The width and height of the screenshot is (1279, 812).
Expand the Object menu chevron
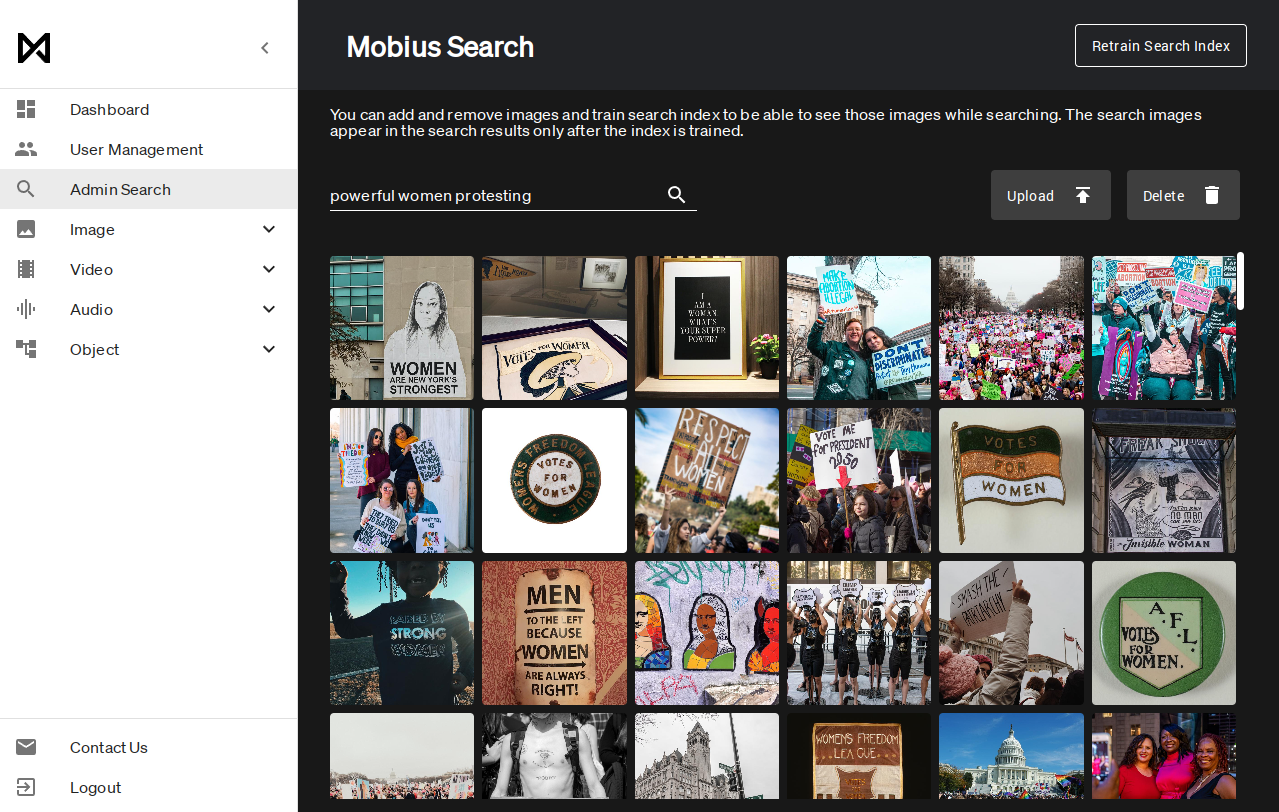(x=269, y=349)
